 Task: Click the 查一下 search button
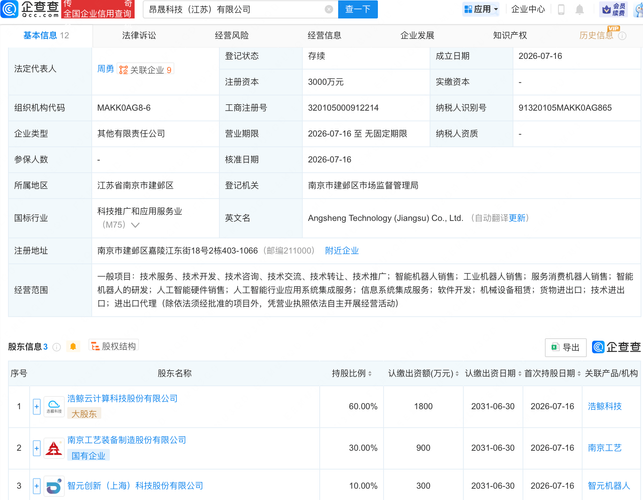coord(358,9)
